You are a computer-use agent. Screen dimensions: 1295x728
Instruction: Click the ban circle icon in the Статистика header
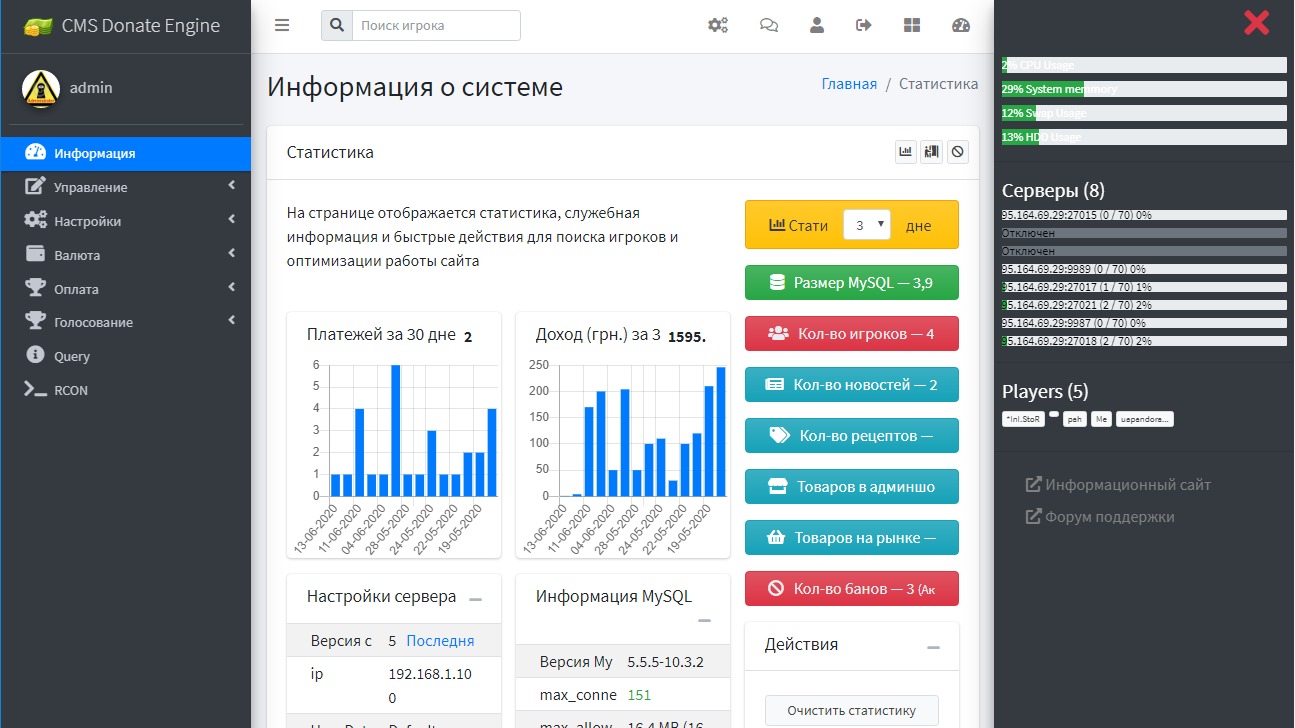[x=958, y=152]
